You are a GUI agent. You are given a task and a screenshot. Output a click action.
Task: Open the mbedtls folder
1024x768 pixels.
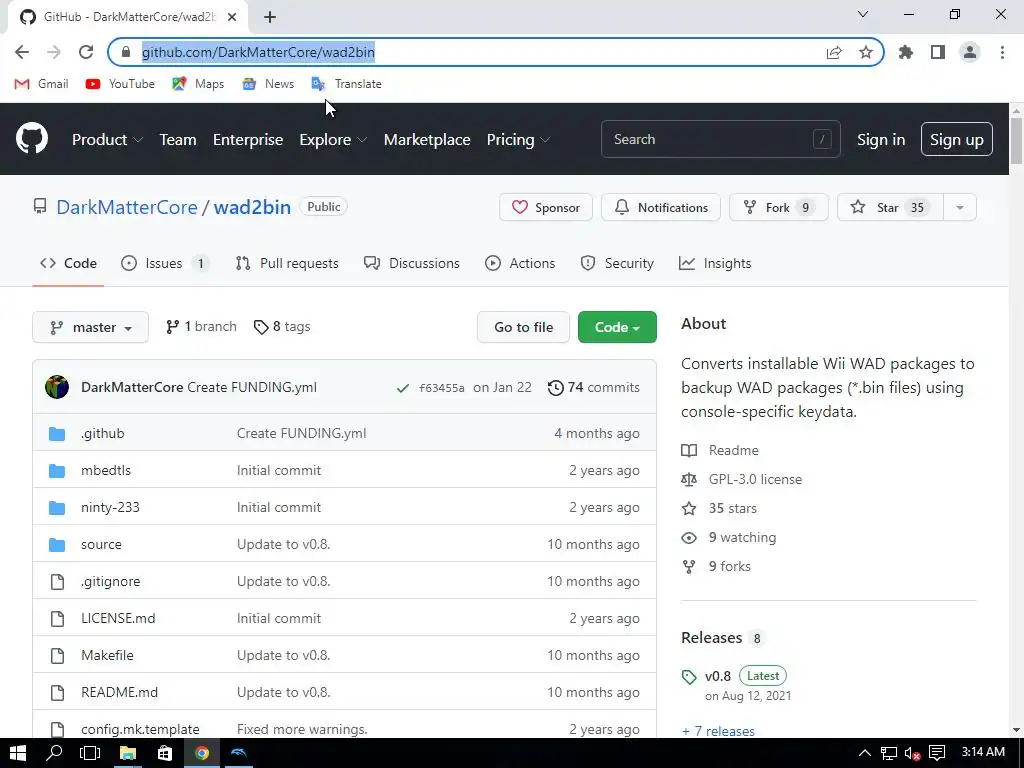pyautogui.click(x=106, y=470)
